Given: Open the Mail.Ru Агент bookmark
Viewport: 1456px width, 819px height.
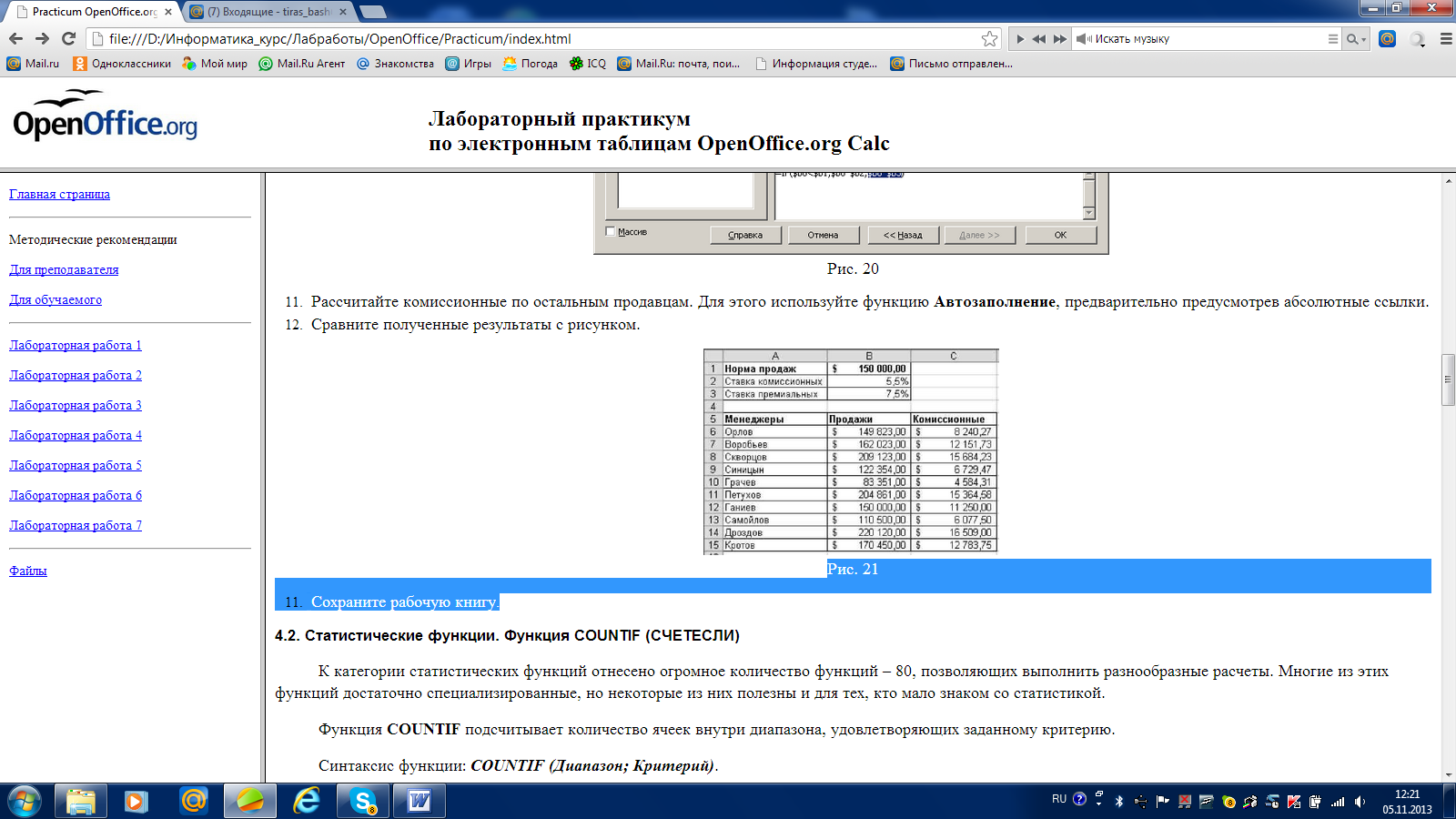Looking at the screenshot, I should 302,64.
